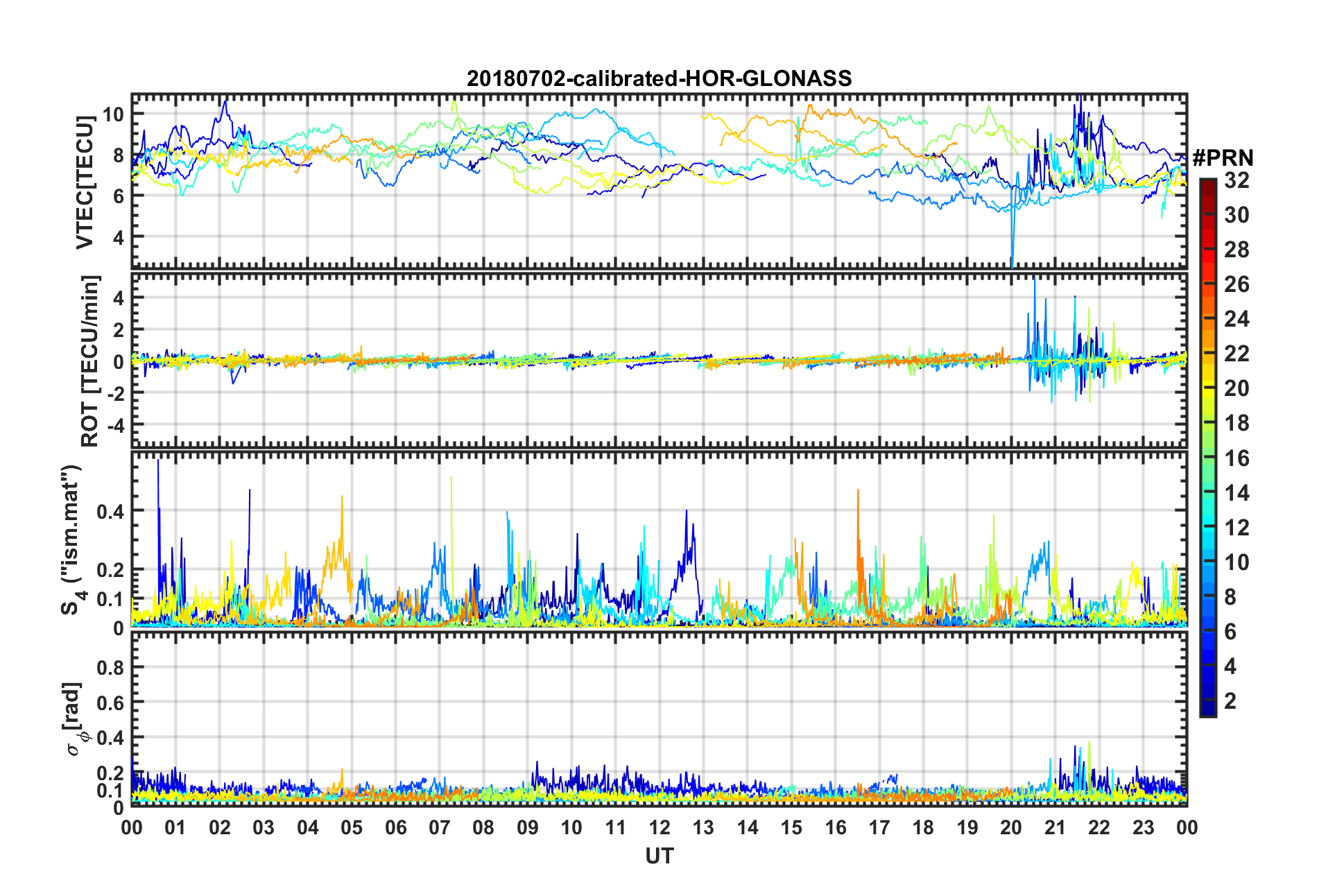Select the UT x-axis label
Screen dimensions: 1319x896
[x=659, y=856]
